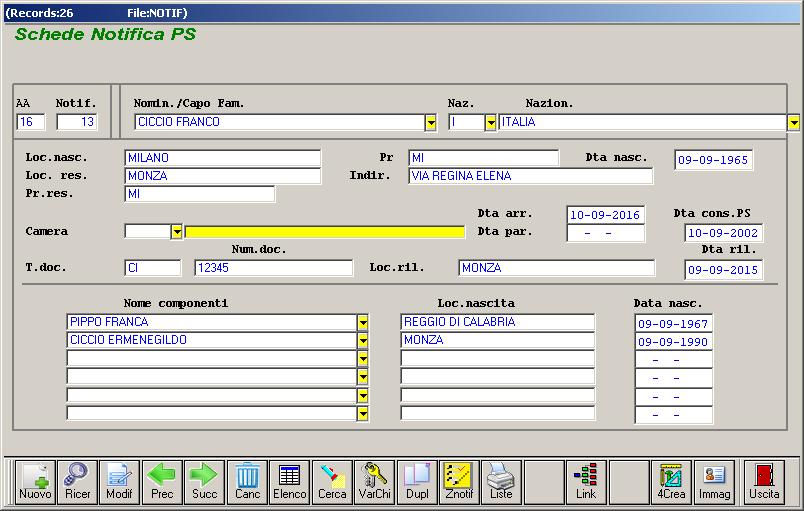Click the Znotif toolbar button
The image size is (804, 511).
tap(459, 481)
